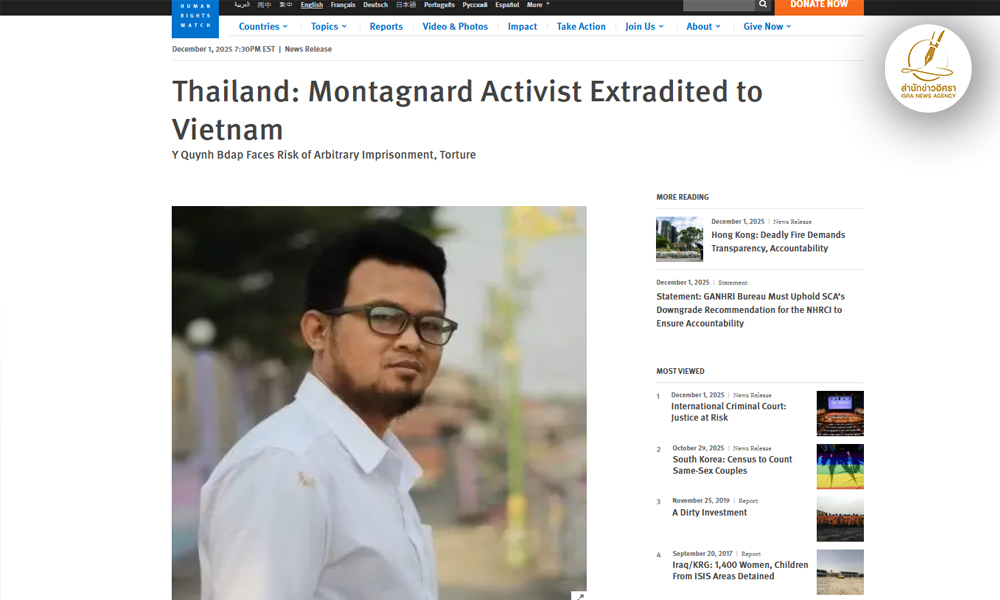Expand the About menu
This screenshot has width=1000, height=600.
click(703, 26)
